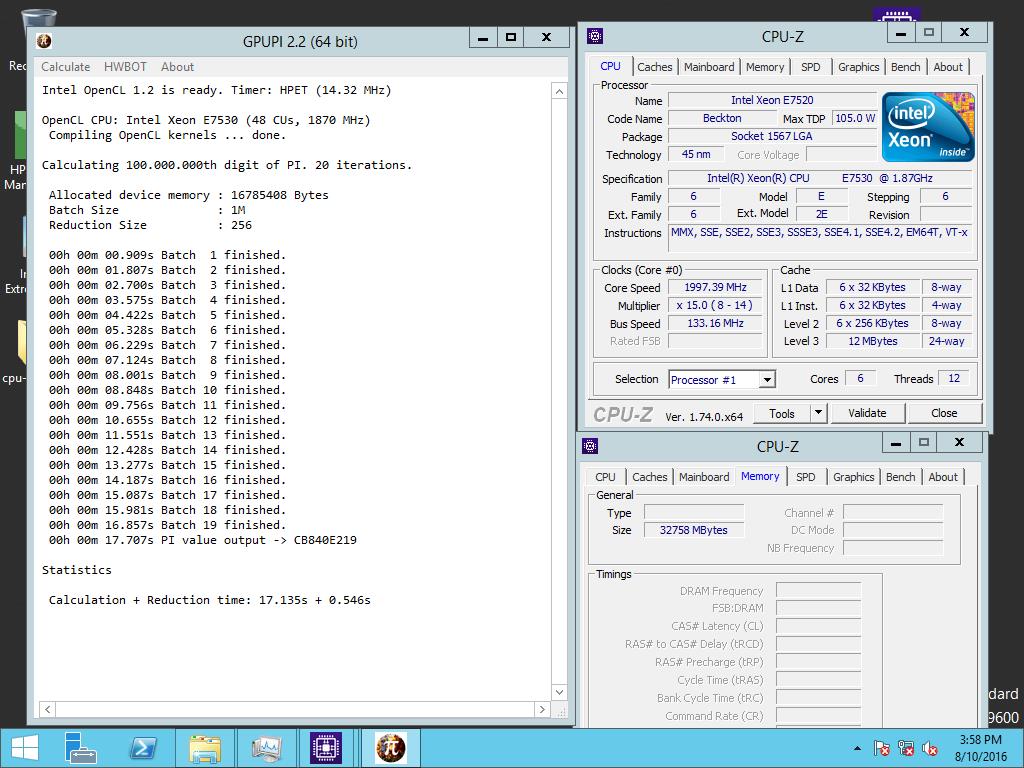Click the GPUPI title bar app icon
The width and height of the screenshot is (1024, 768).
click(x=44, y=40)
